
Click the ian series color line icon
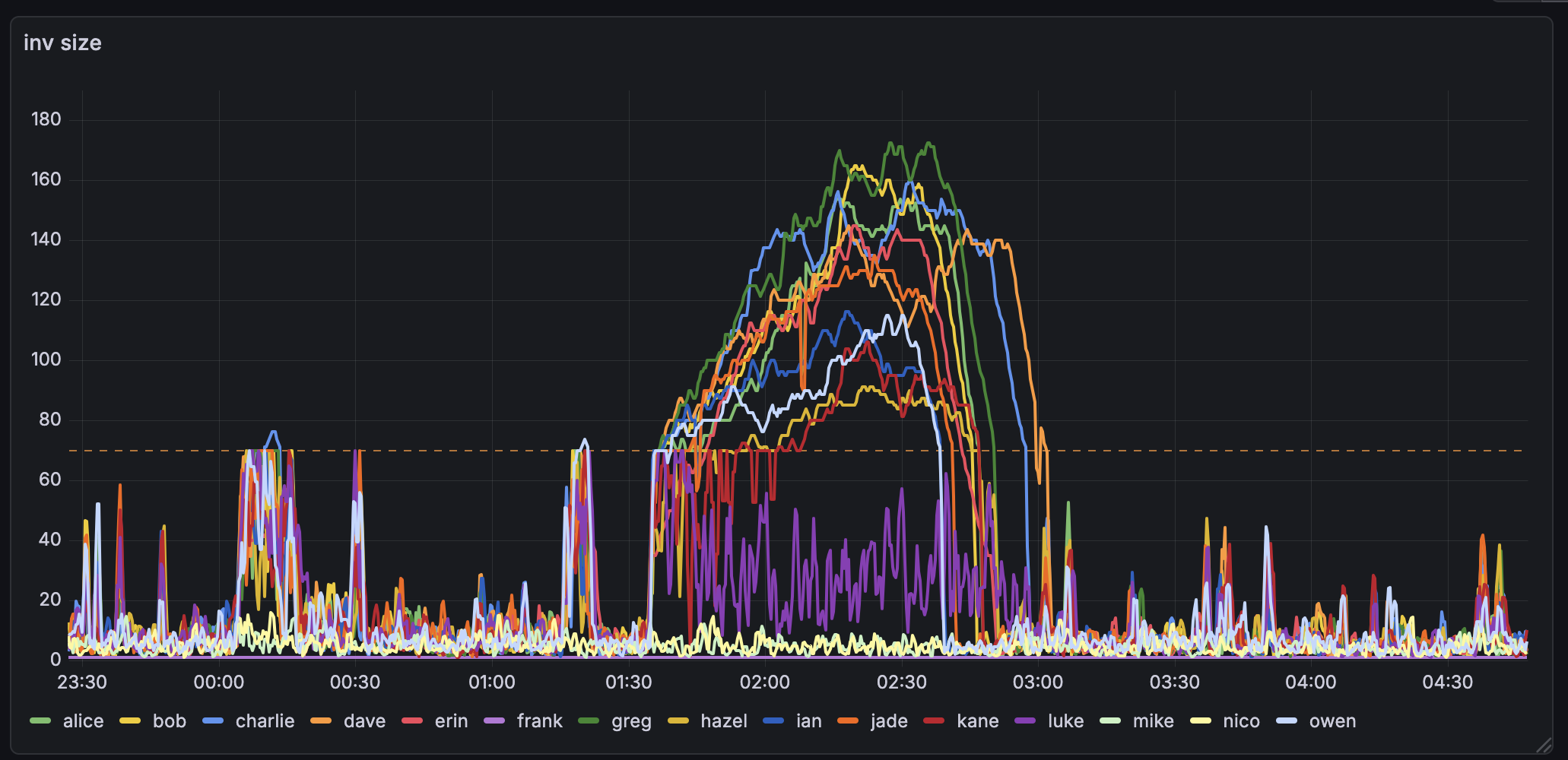pyautogui.click(x=773, y=721)
